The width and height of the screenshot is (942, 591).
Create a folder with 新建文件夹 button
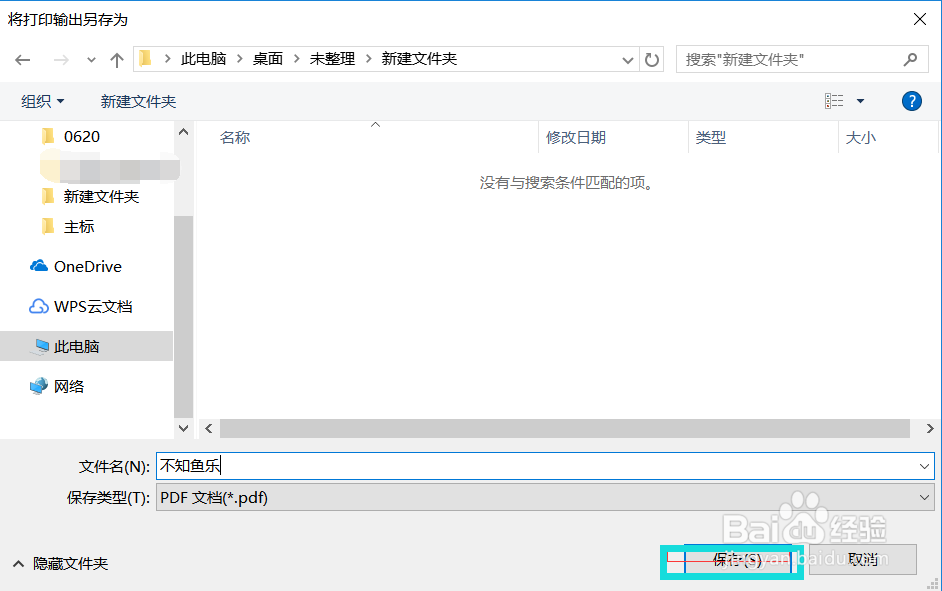click(138, 100)
